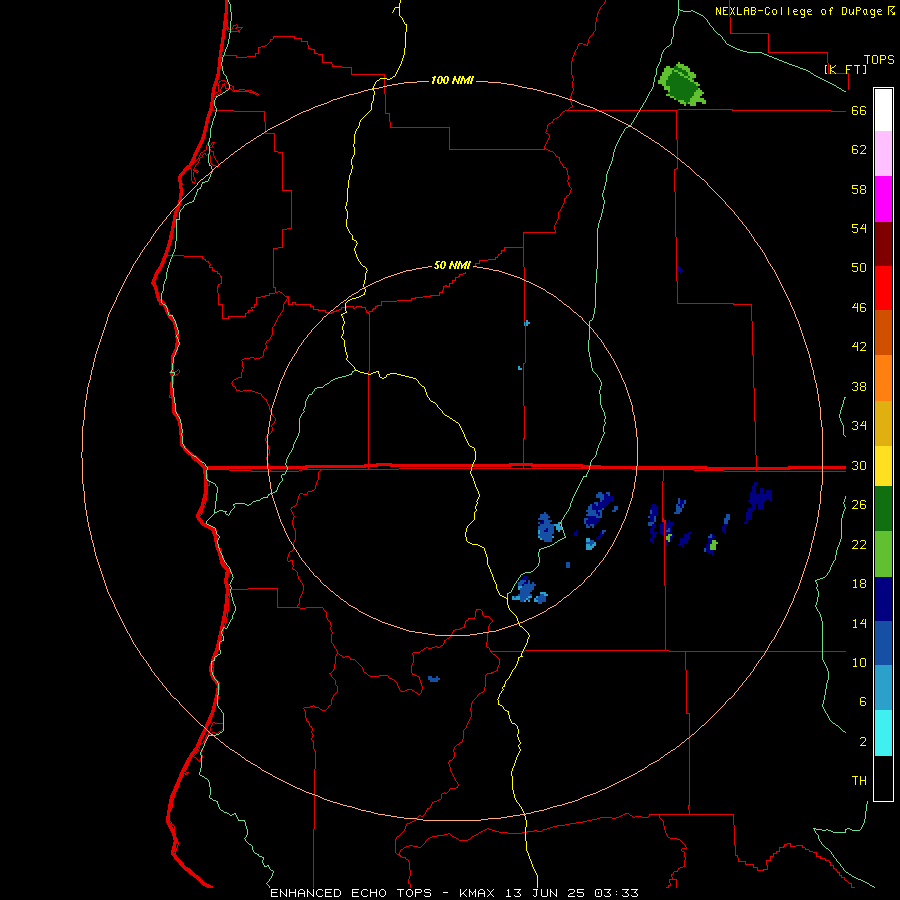Click the "30" scale value
The image size is (900, 900).
click(x=859, y=465)
